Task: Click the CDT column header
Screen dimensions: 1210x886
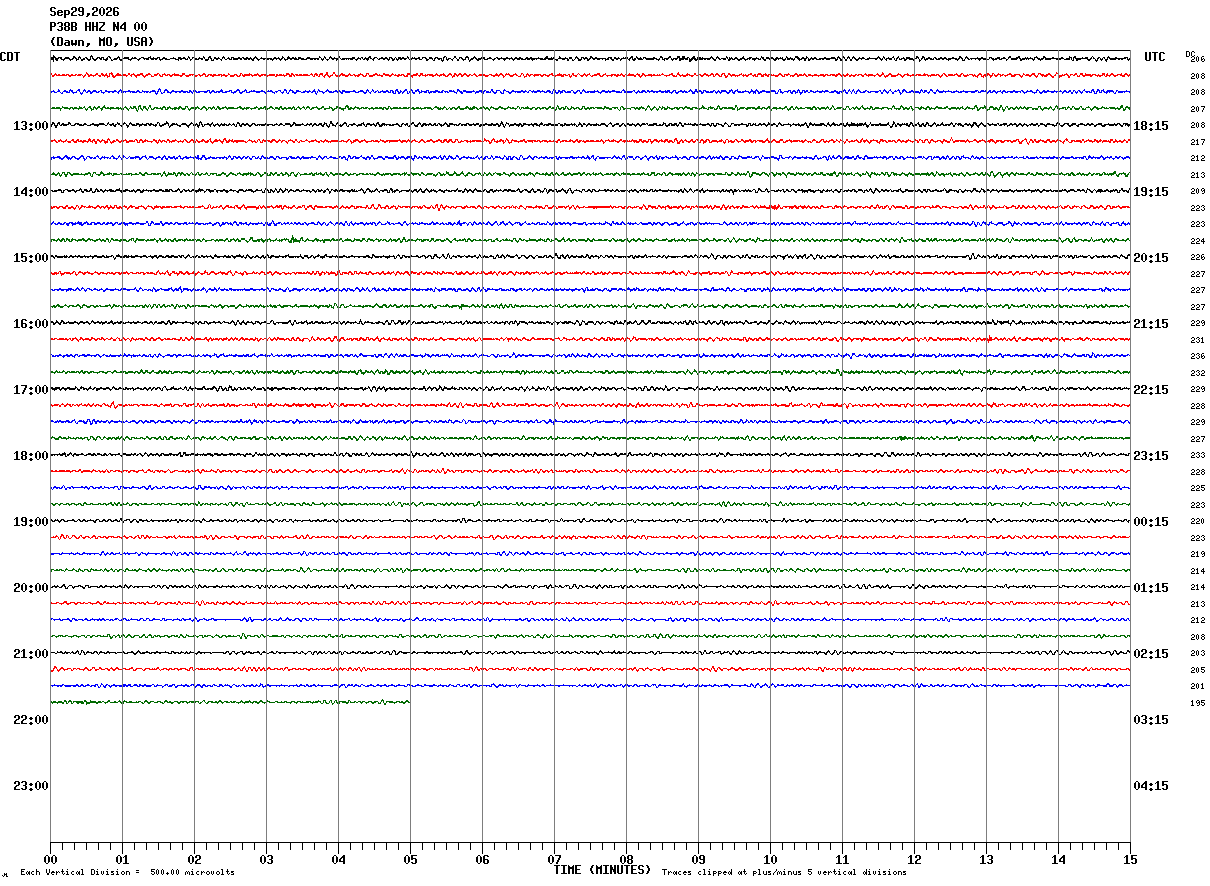Action: click(x=10, y=57)
